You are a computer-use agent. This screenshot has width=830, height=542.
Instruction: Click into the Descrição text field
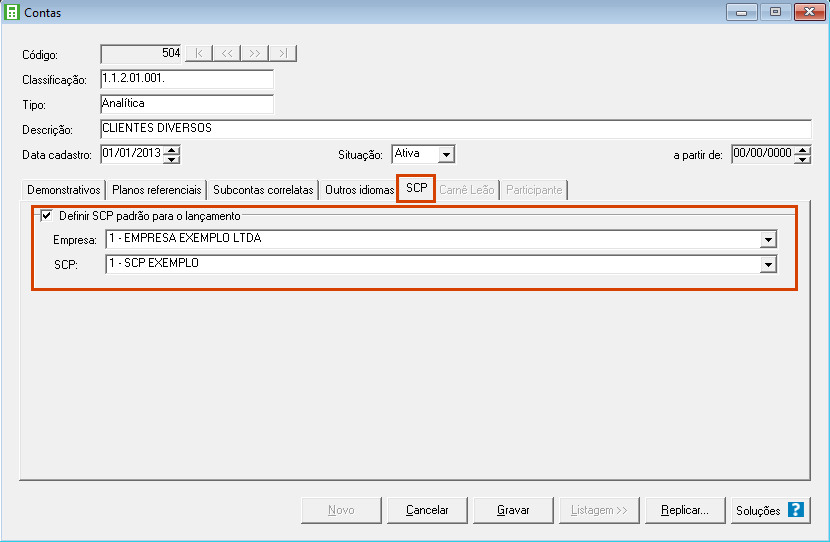coord(455,129)
